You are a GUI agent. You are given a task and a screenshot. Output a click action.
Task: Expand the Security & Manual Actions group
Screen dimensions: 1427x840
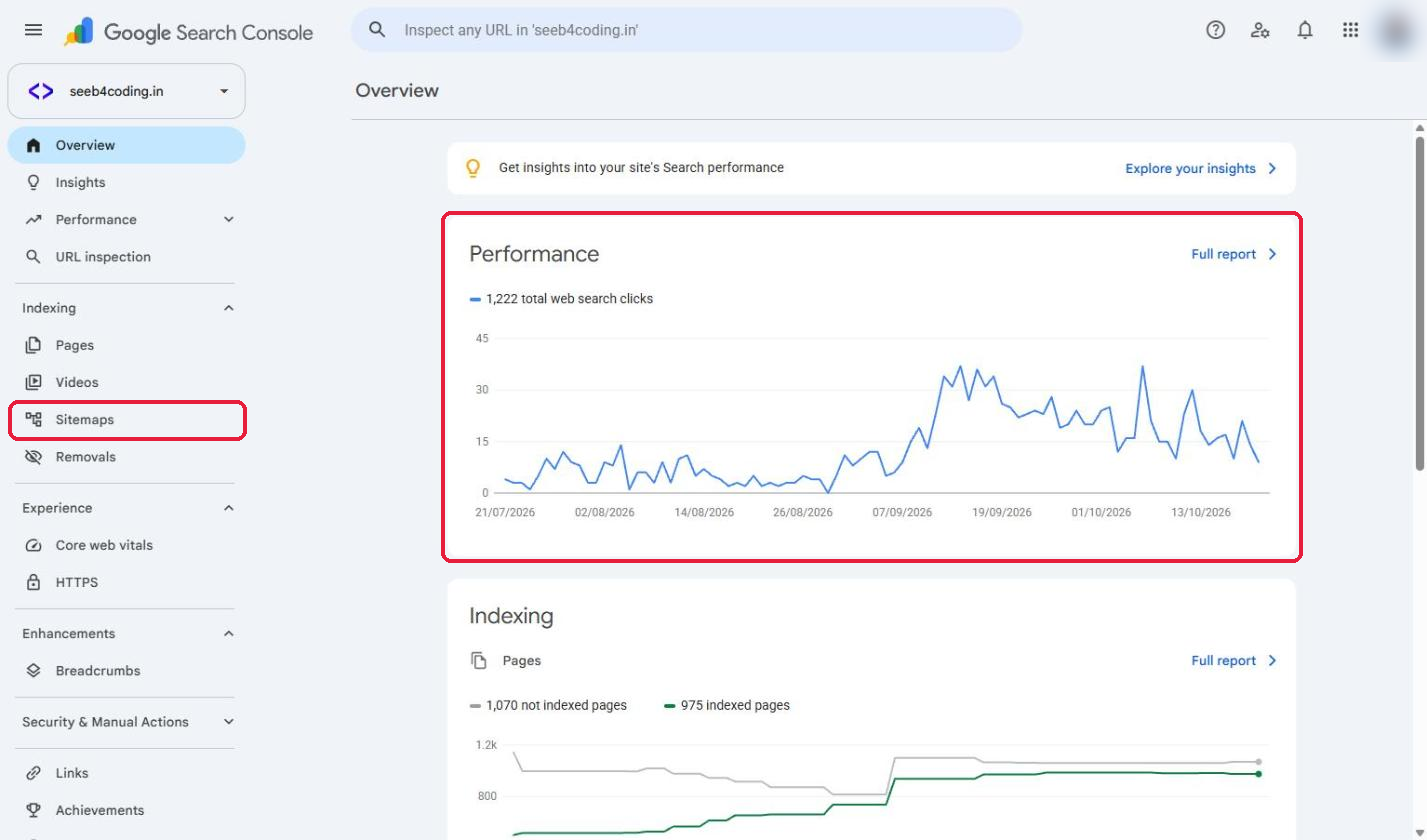pyautogui.click(x=228, y=722)
